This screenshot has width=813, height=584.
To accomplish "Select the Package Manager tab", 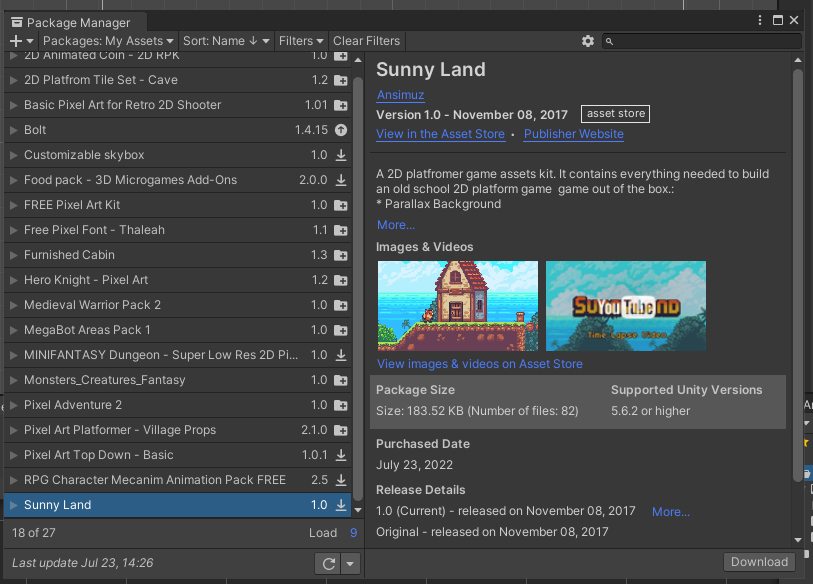I will click(x=76, y=22).
